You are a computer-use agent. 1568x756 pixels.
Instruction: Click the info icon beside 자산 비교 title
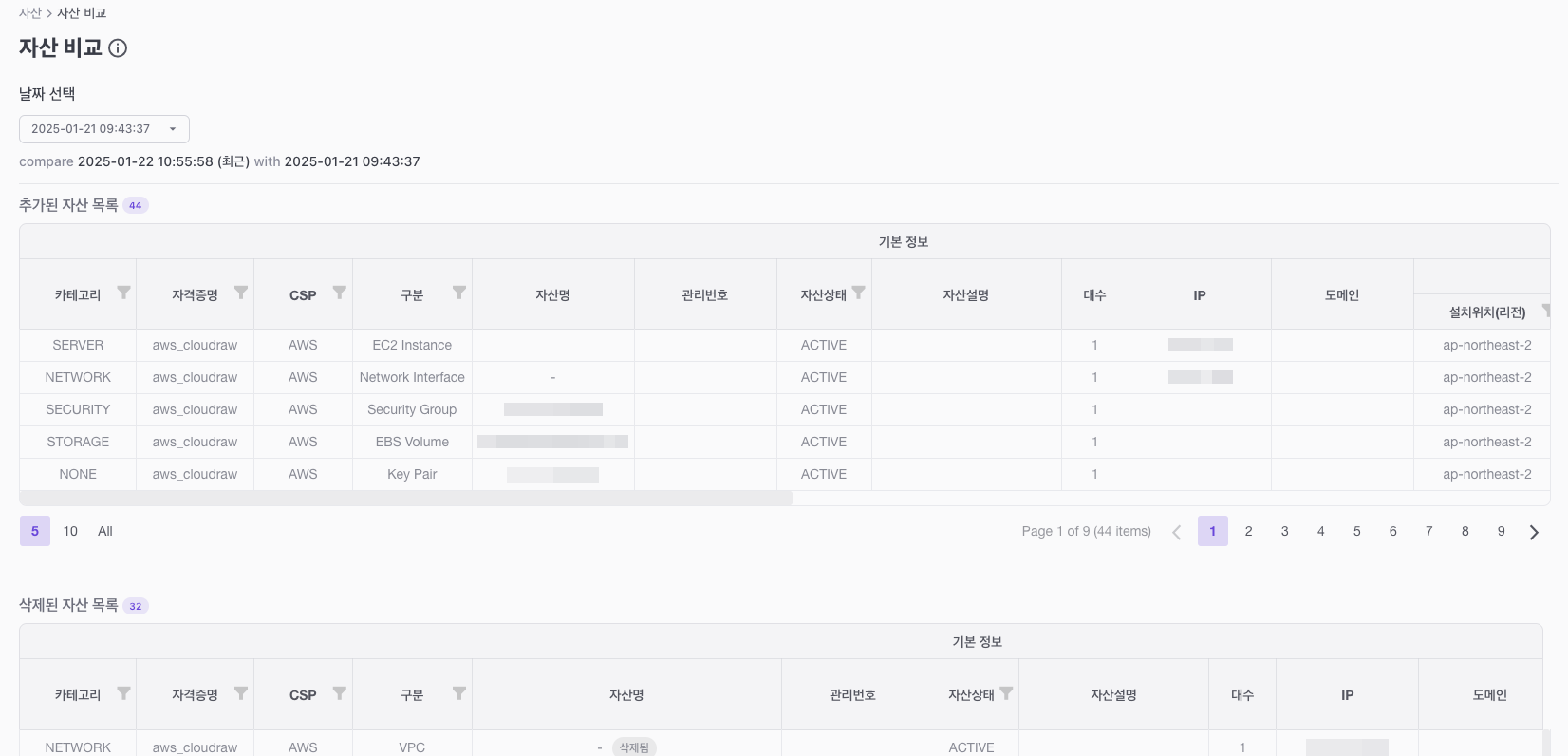tap(118, 48)
